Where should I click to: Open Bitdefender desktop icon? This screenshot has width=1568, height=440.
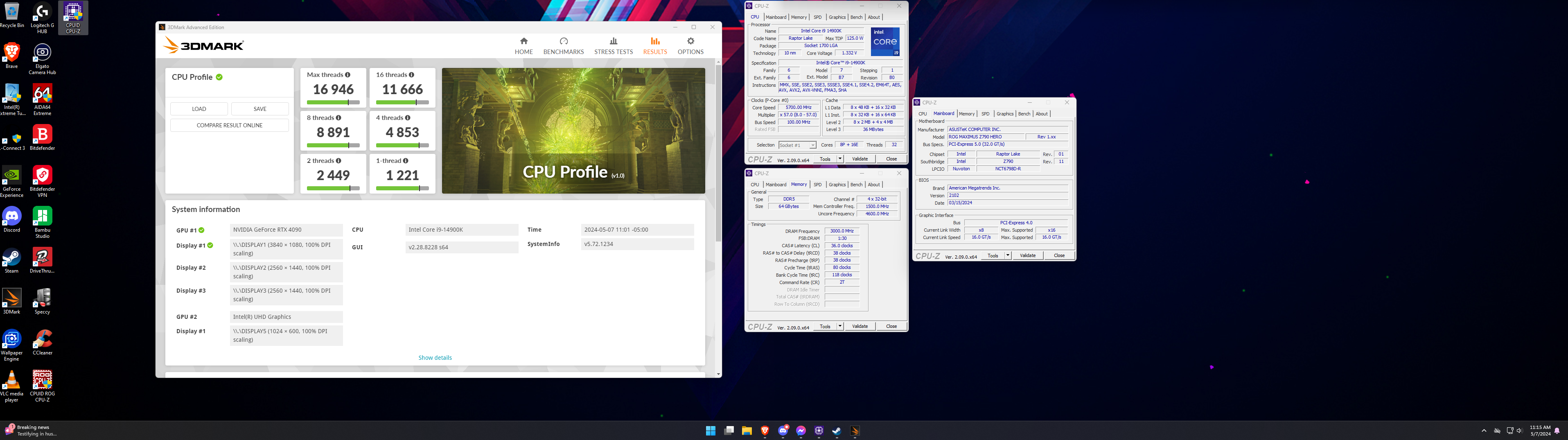pos(42,138)
